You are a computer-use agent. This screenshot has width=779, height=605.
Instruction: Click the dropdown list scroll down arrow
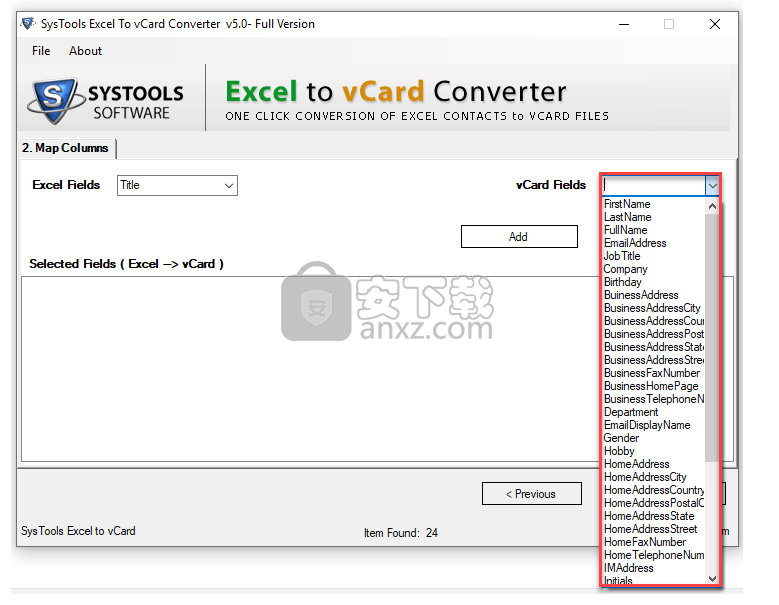pyautogui.click(x=712, y=579)
